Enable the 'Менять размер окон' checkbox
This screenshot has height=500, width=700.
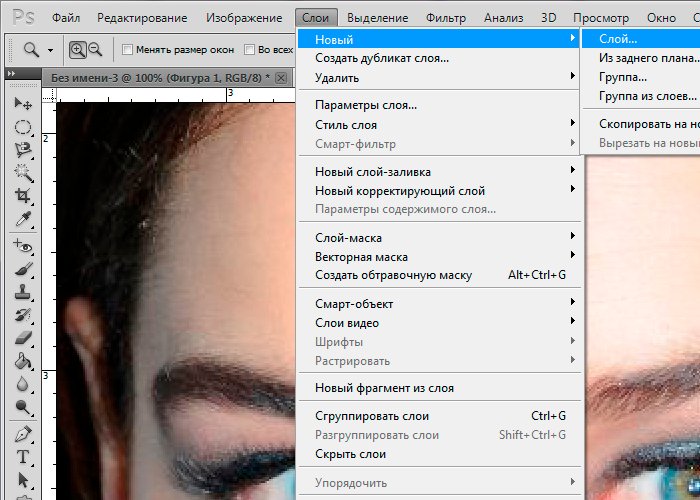coord(127,49)
